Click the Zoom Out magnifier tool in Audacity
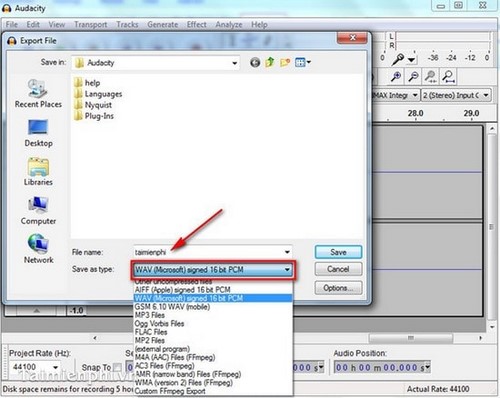The image size is (500, 398). click(x=413, y=77)
